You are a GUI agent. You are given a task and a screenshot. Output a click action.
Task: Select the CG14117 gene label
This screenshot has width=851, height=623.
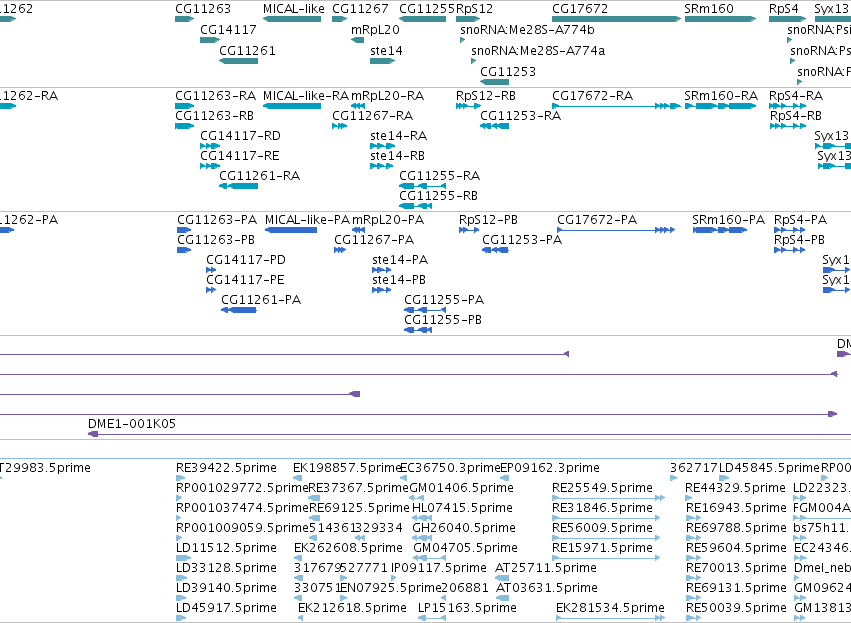pyautogui.click(x=228, y=29)
